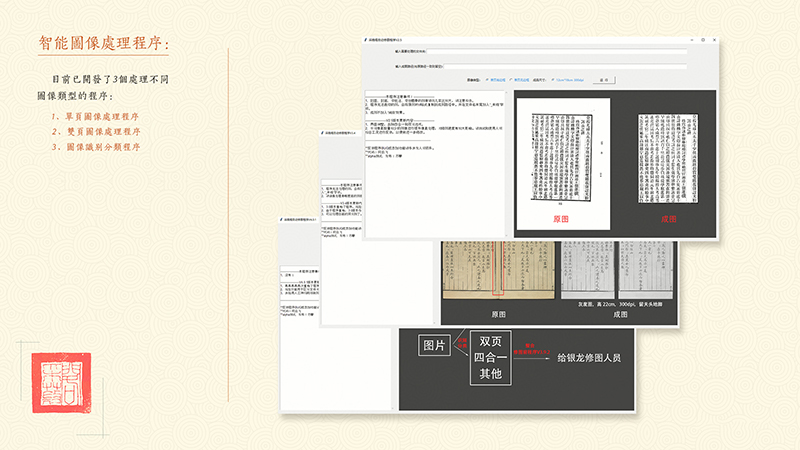Click 其他 in the flowchart category box

pos(490,374)
